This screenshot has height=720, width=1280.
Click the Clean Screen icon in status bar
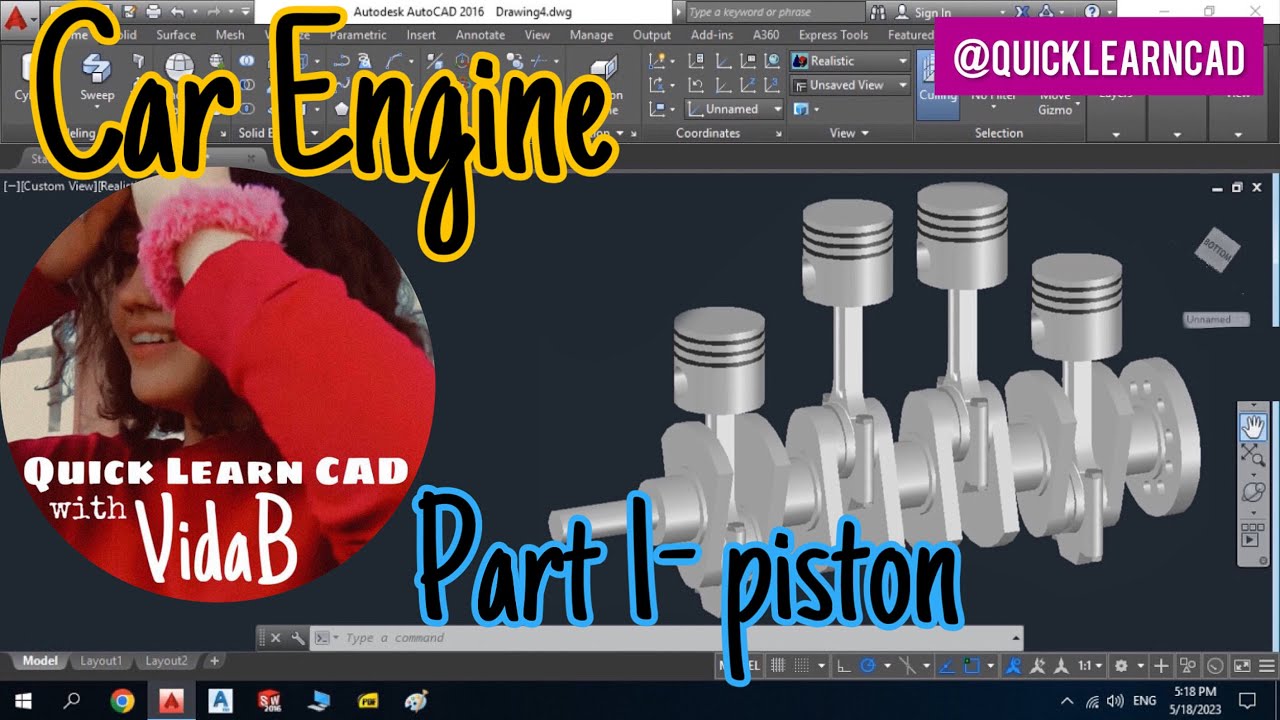[1242, 666]
